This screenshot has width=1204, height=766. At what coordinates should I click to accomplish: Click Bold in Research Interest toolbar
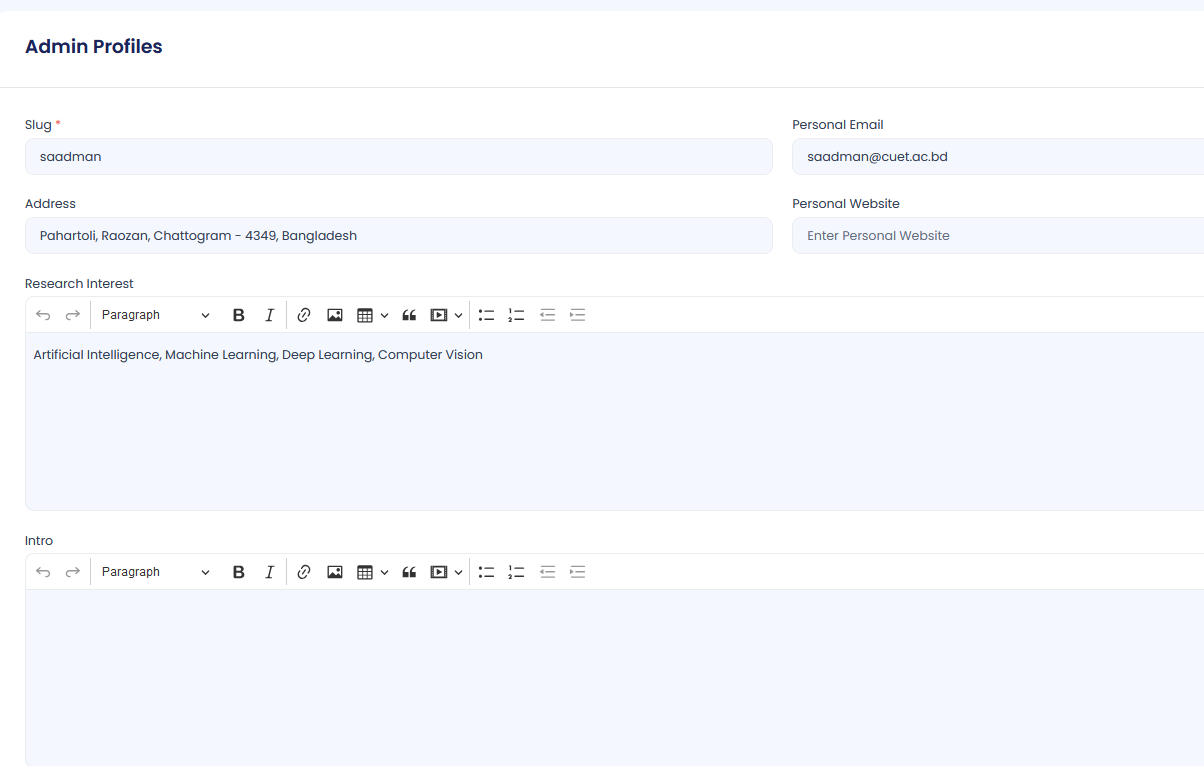point(238,315)
